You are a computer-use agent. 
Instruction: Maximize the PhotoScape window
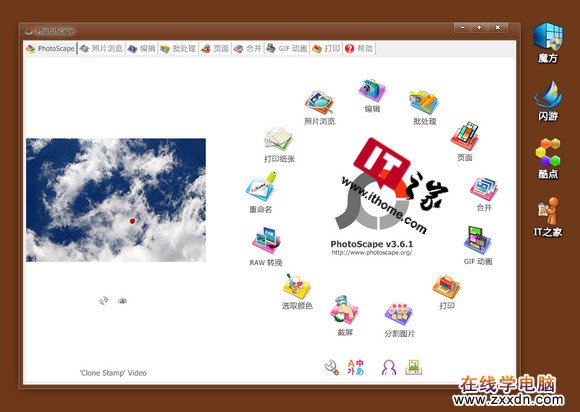(480, 27)
